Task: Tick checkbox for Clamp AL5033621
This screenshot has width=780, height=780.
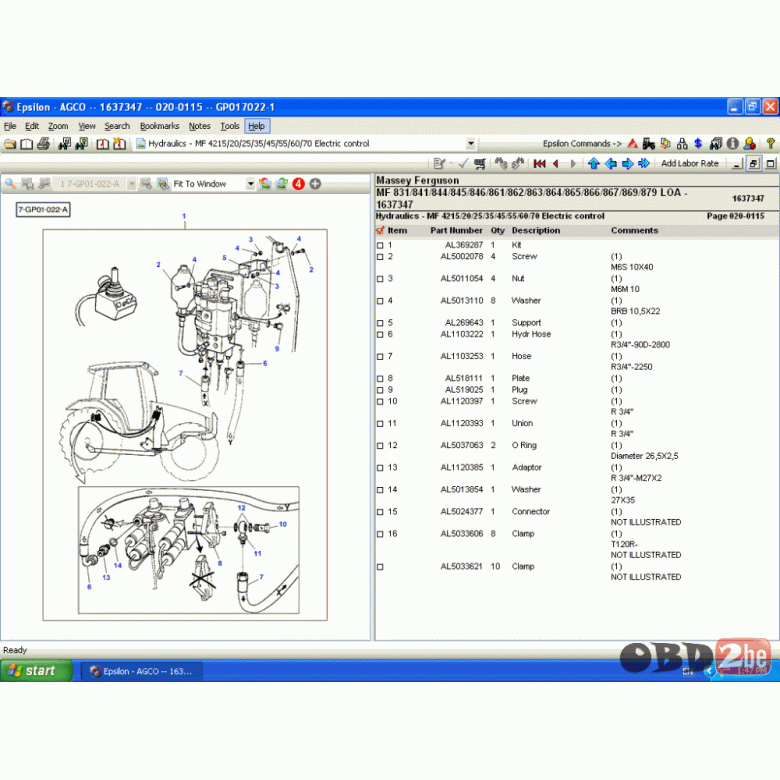Action: (x=380, y=567)
